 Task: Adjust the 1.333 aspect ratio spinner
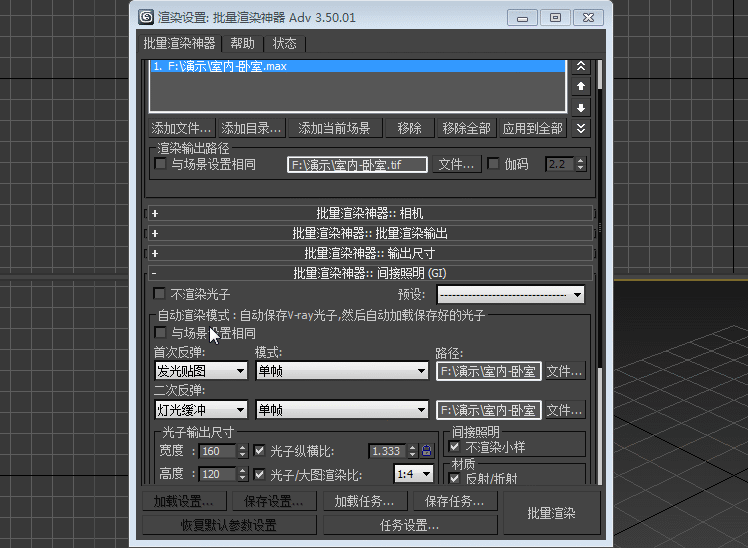[x=413, y=451]
